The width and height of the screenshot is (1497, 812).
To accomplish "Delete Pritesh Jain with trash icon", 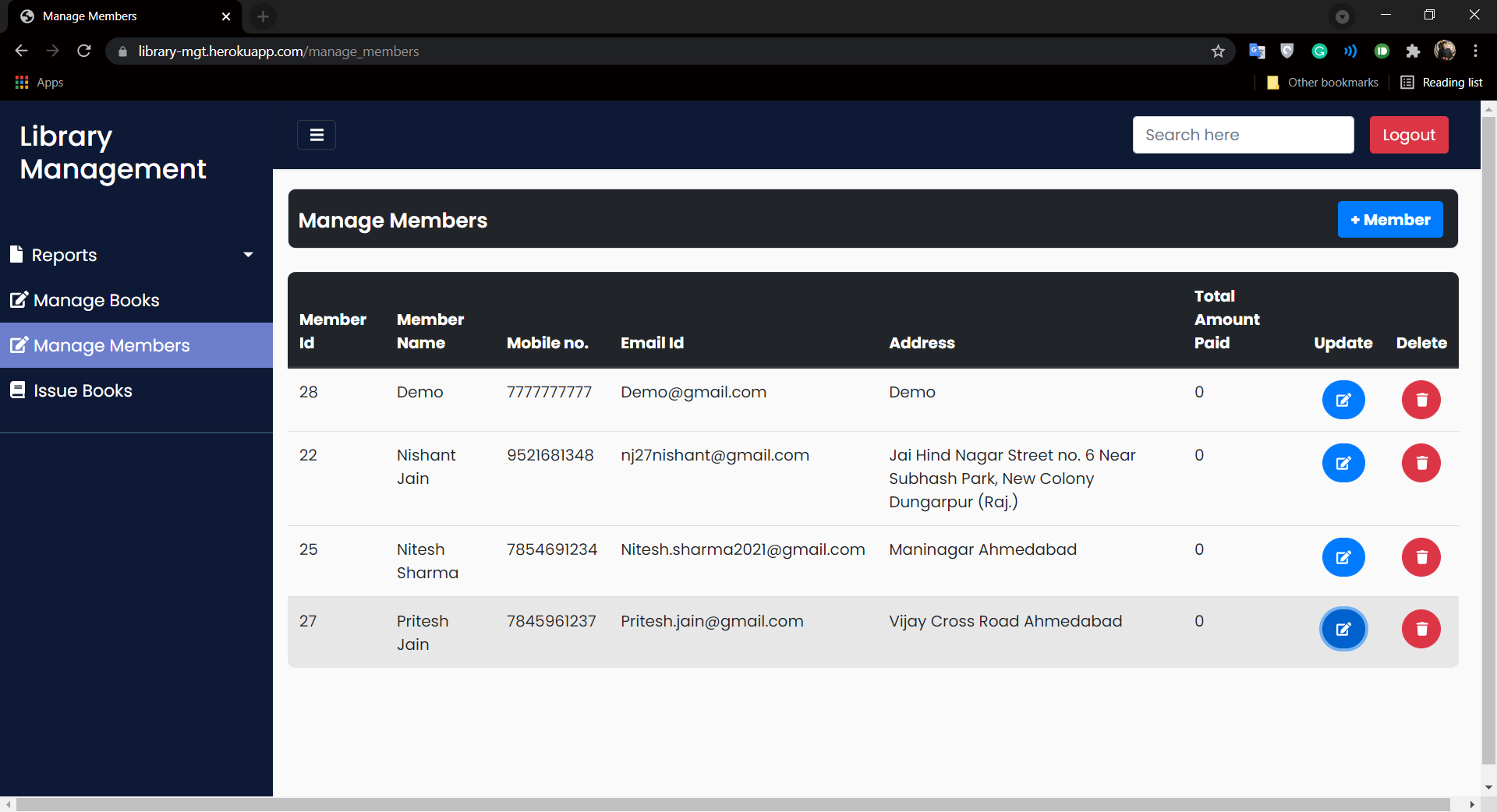I will pyautogui.click(x=1421, y=629).
